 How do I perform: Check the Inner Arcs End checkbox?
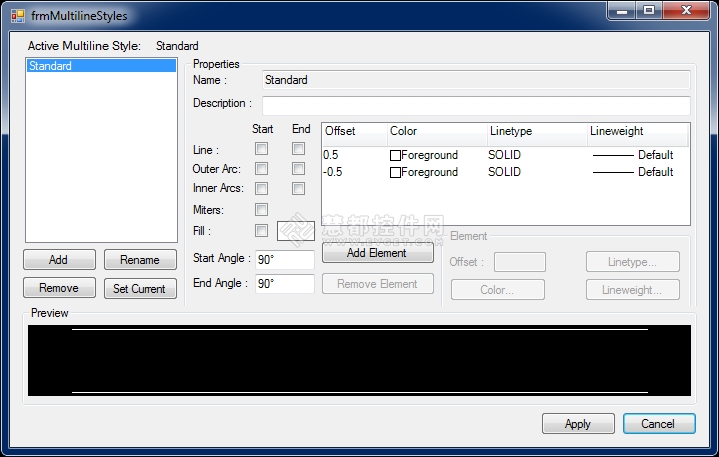298,188
